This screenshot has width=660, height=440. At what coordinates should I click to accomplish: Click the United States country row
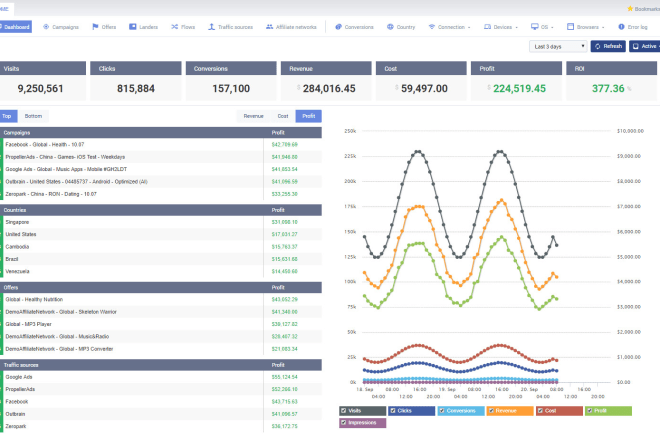pyautogui.click(x=161, y=235)
